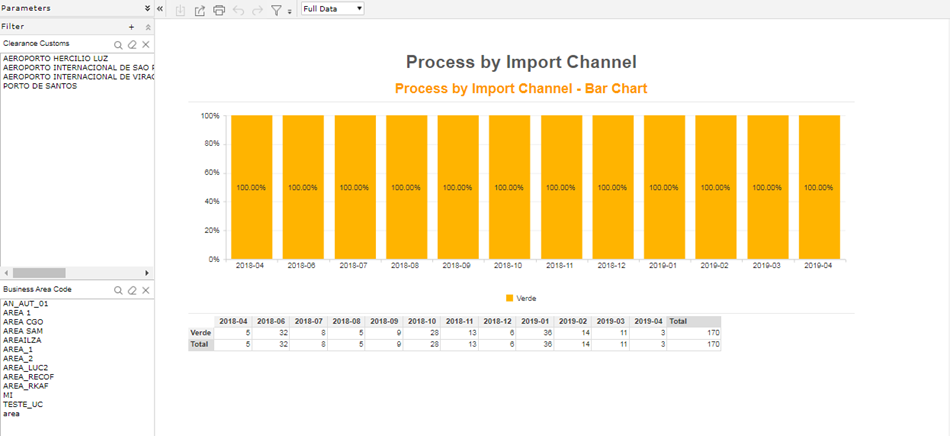Select TESTE_UC business area code
The width and height of the screenshot is (950, 436).
[23, 404]
